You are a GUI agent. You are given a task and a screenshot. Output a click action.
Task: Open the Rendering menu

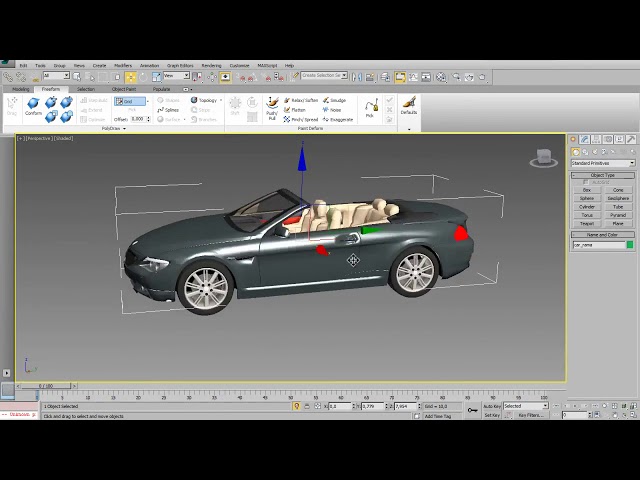[x=211, y=65]
